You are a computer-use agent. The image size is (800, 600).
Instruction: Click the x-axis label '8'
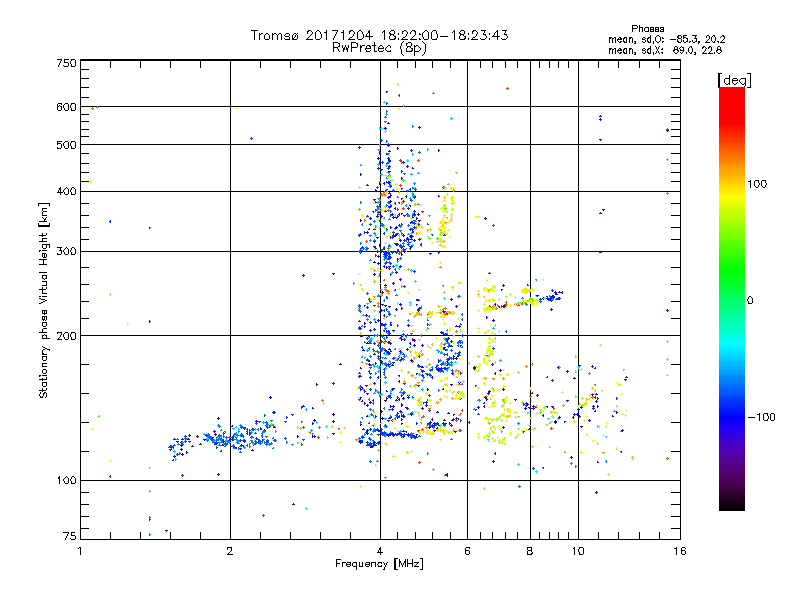click(530, 551)
